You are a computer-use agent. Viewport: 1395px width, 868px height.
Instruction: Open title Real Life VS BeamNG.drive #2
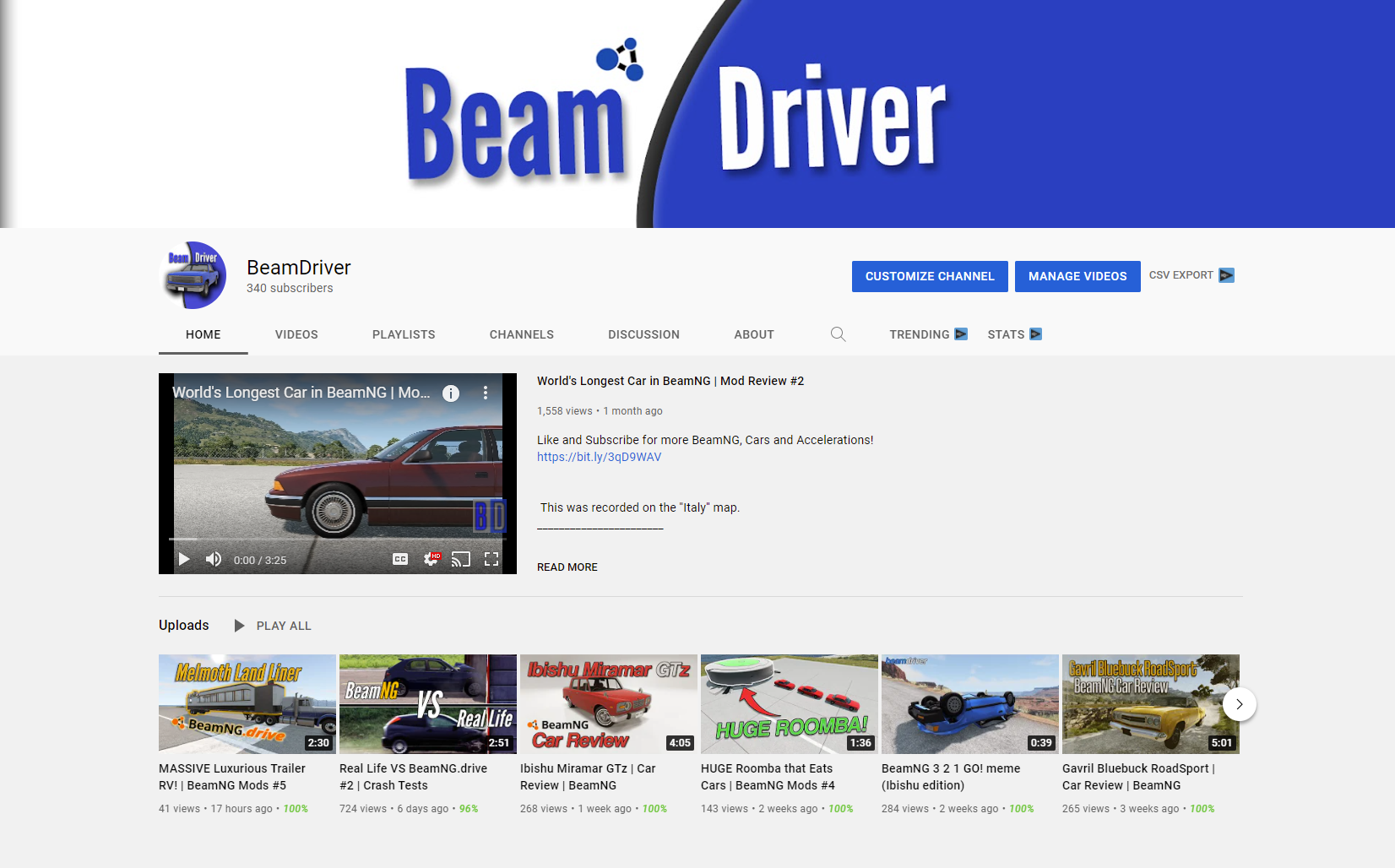click(413, 777)
